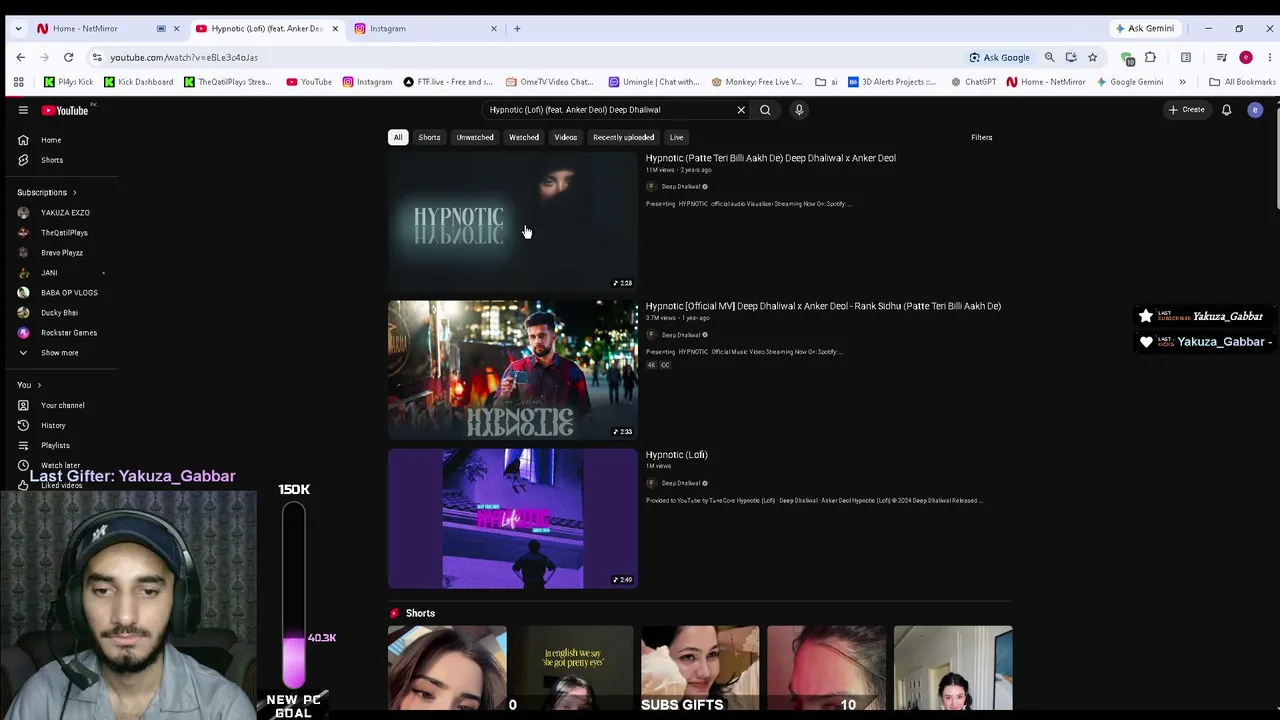Bookmark this page with the star icon
Screen dimensions: 1280x720
tap(1092, 57)
